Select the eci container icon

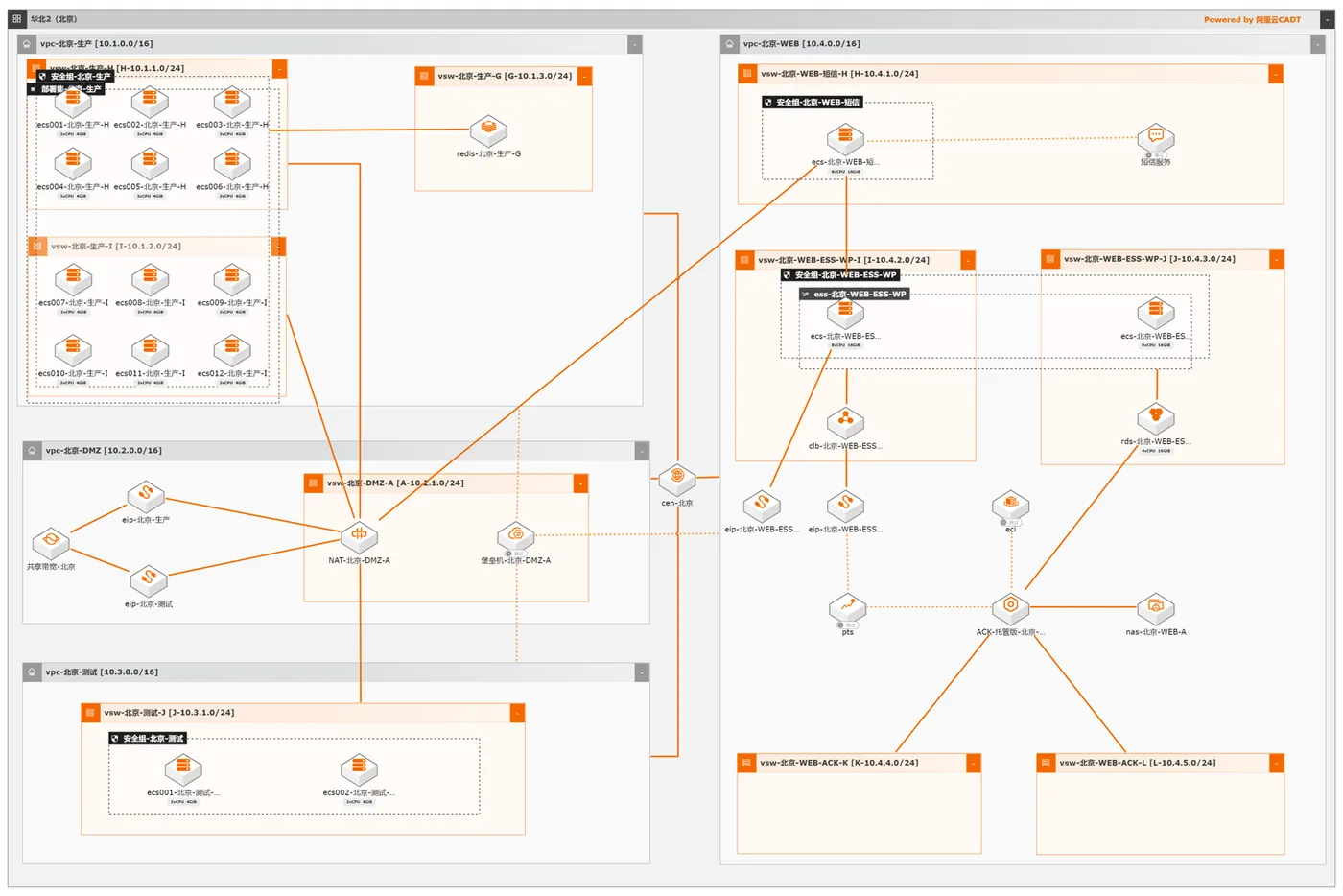(1010, 506)
